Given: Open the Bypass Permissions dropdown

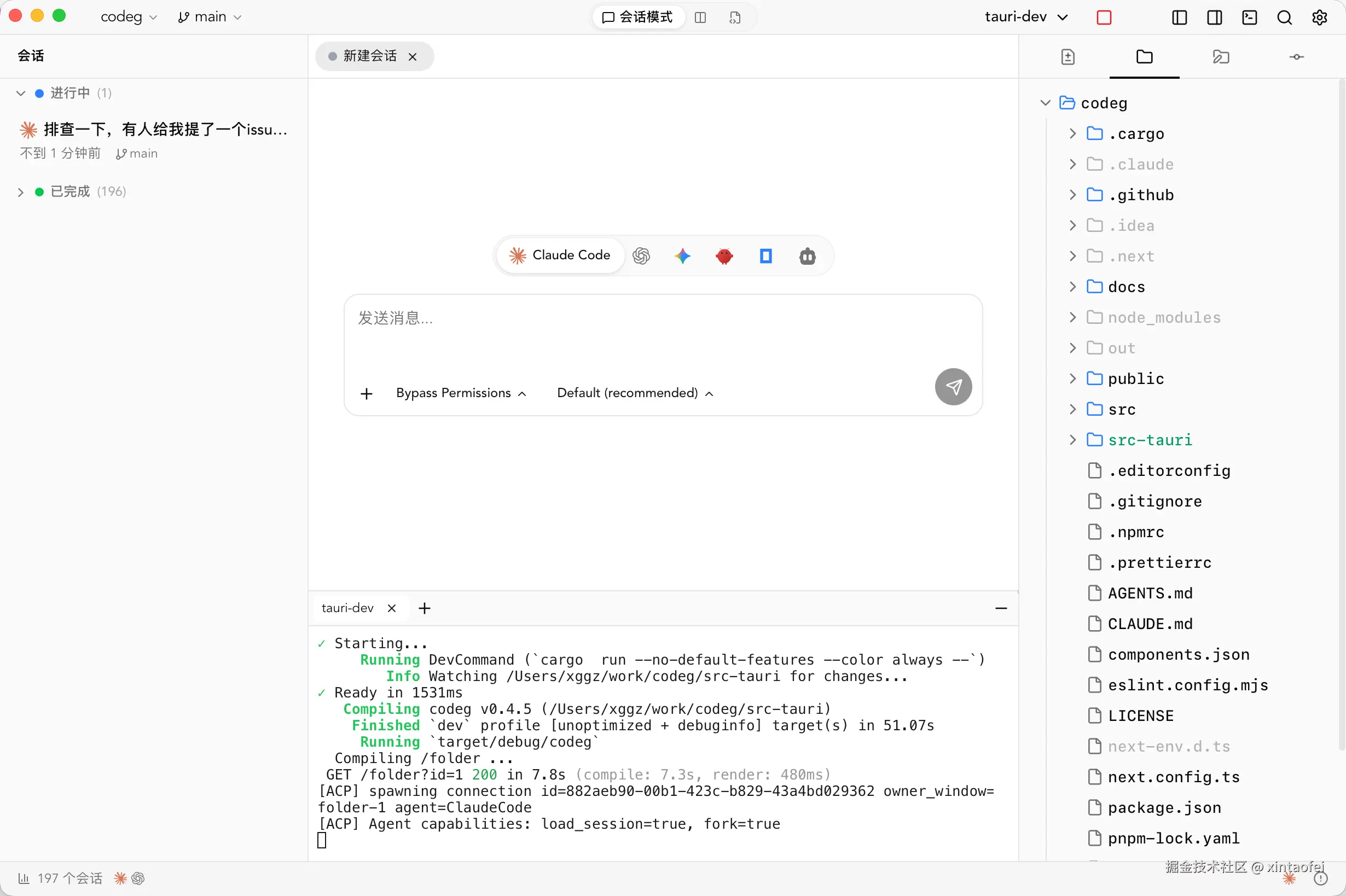Looking at the screenshot, I should tap(461, 393).
